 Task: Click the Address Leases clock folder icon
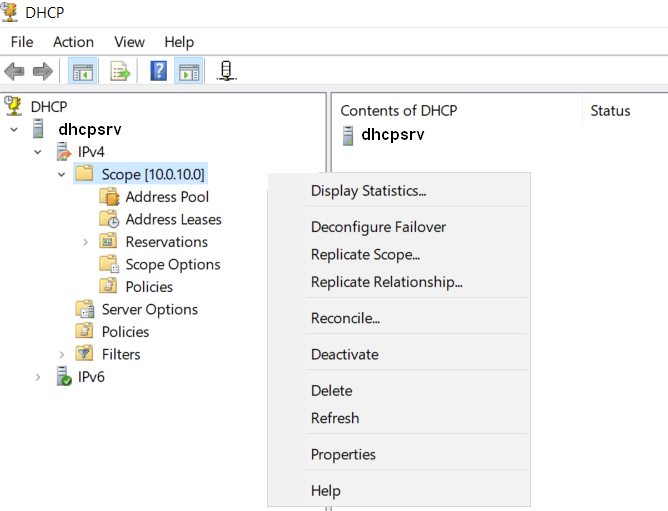(x=109, y=219)
